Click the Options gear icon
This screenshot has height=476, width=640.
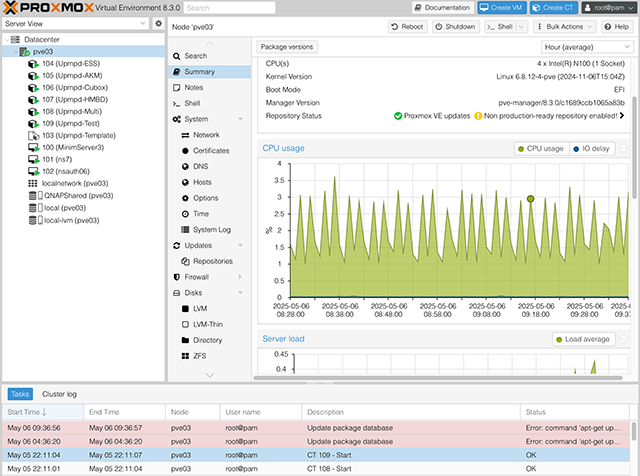click(185, 198)
